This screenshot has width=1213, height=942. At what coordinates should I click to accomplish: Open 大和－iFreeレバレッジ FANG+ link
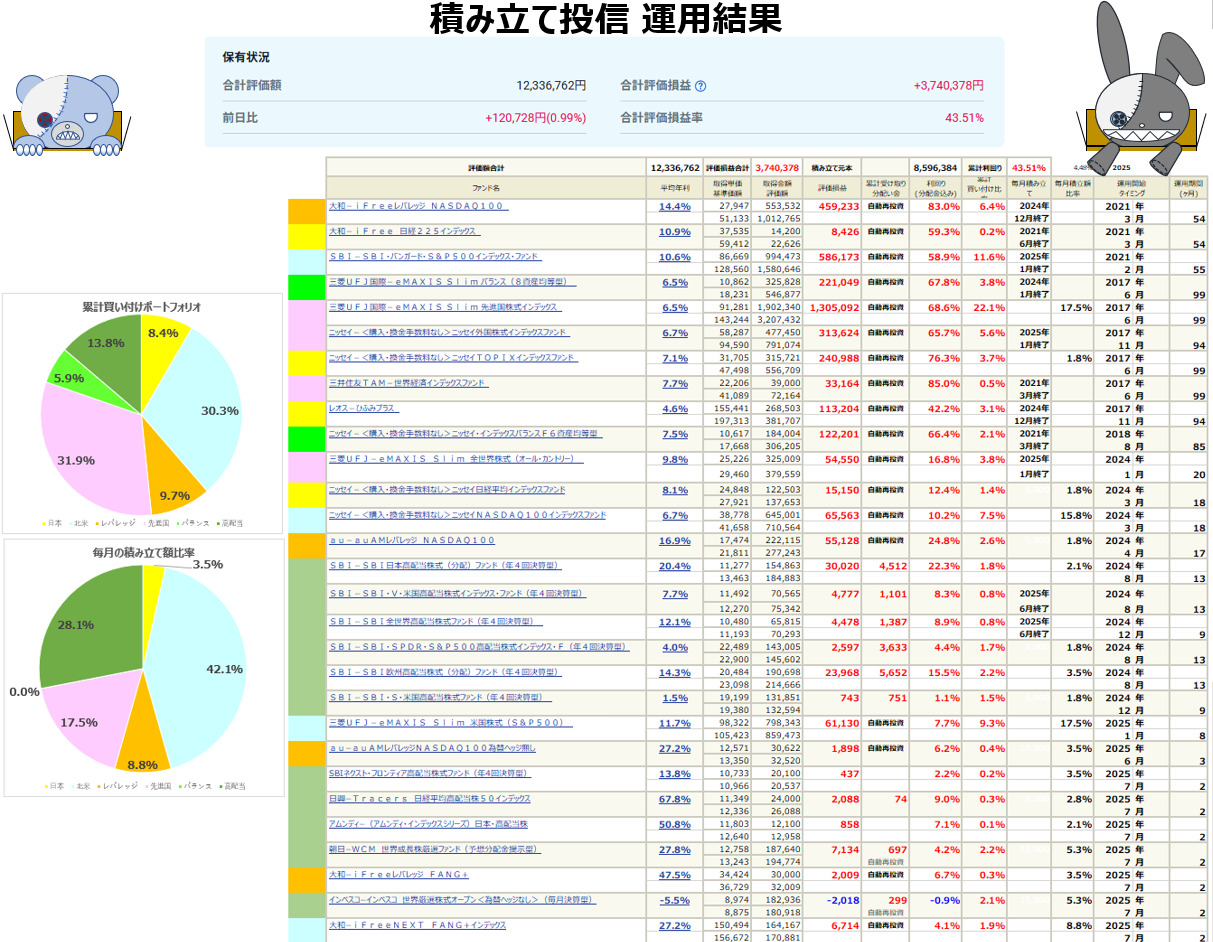399,874
